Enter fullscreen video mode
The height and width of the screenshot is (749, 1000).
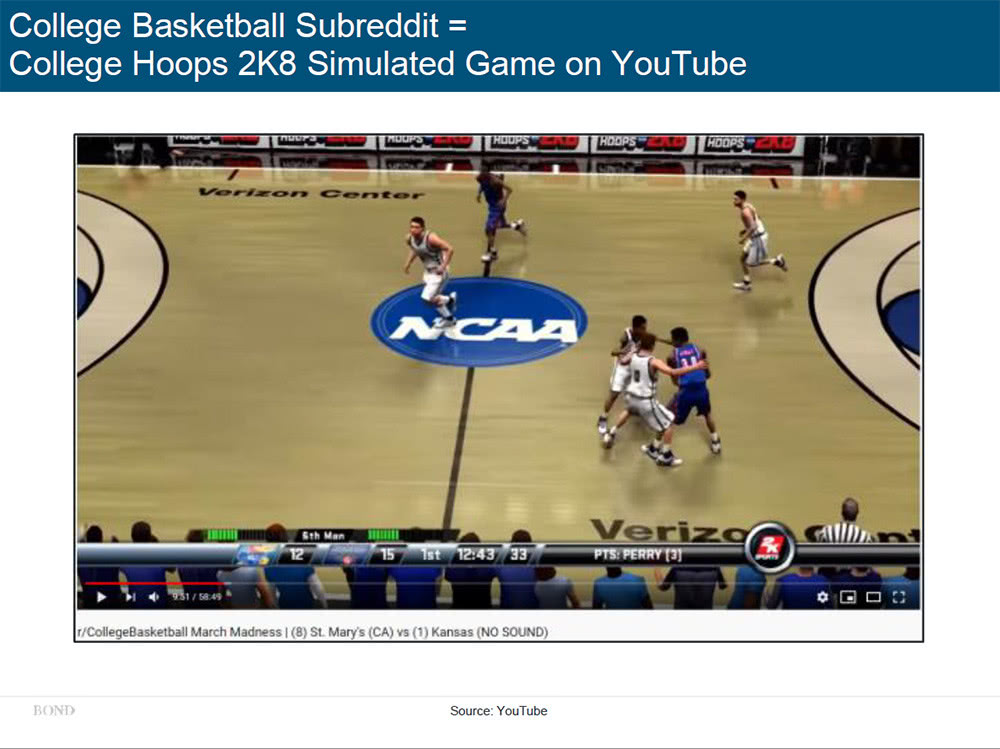click(x=899, y=597)
